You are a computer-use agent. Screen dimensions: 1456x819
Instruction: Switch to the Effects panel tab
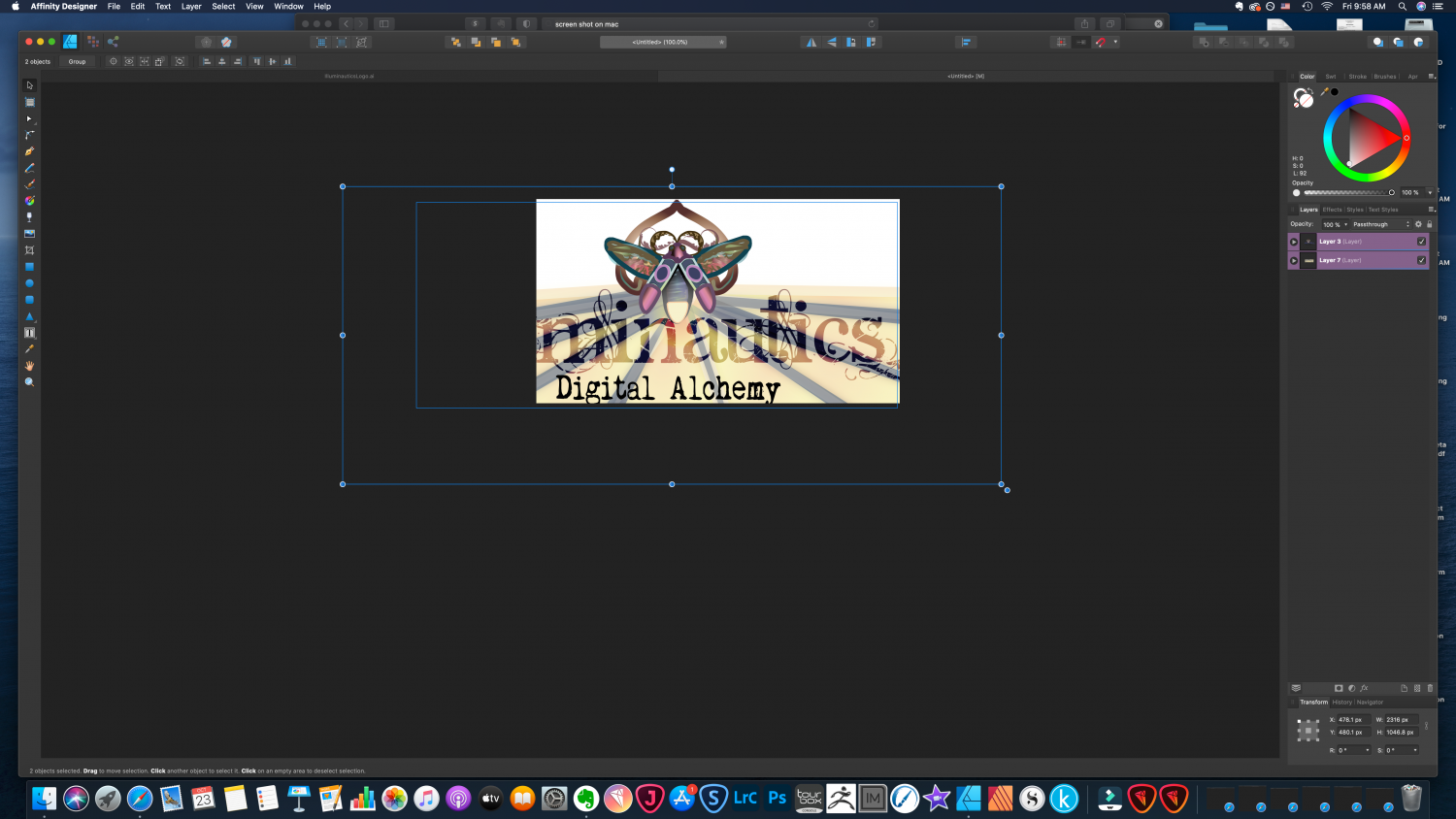click(1331, 209)
